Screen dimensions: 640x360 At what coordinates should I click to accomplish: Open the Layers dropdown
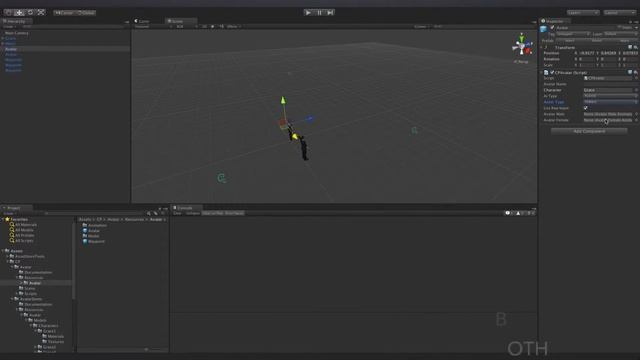(x=582, y=13)
